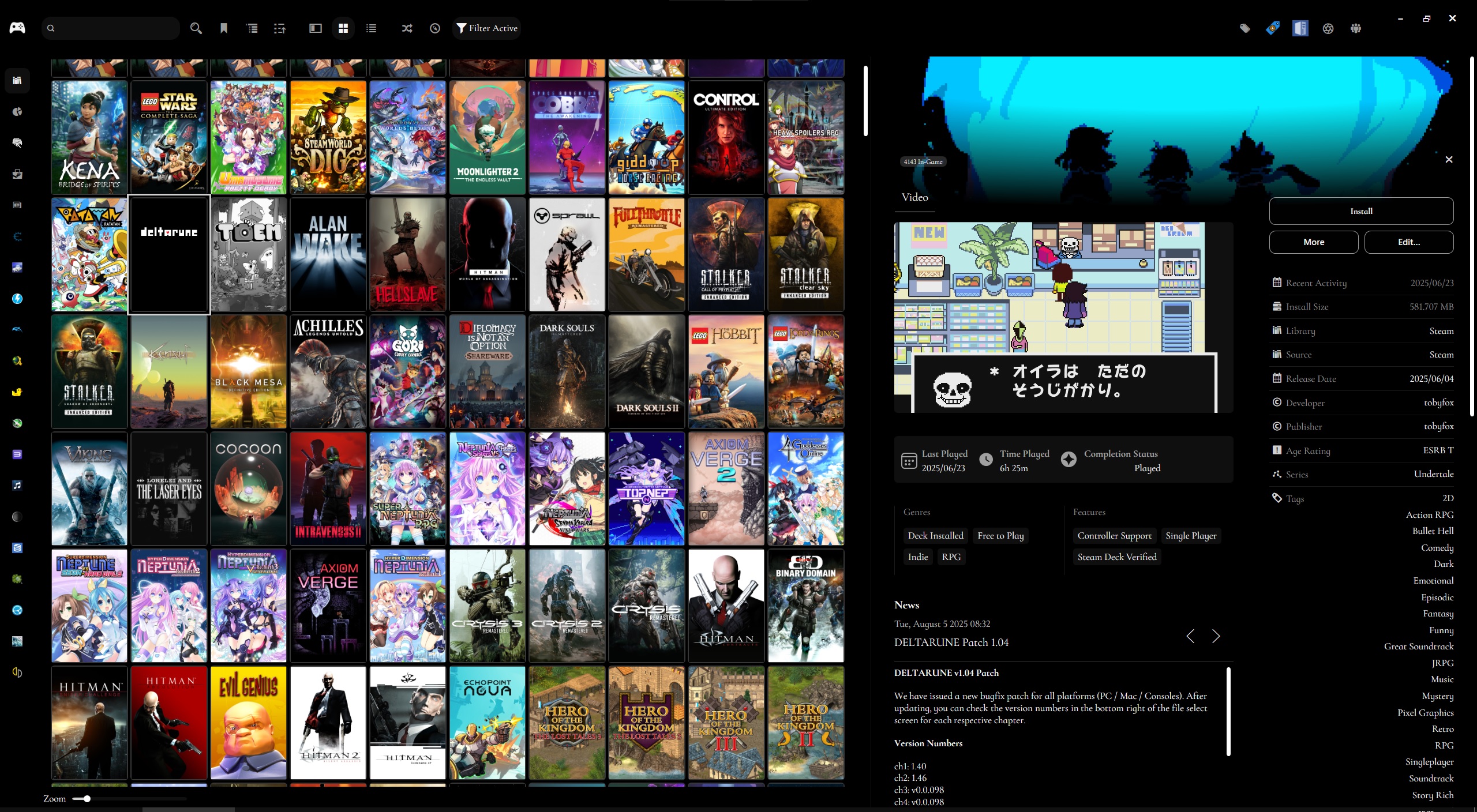
Task: Select the deltarune game cover
Action: pyautogui.click(x=169, y=254)
